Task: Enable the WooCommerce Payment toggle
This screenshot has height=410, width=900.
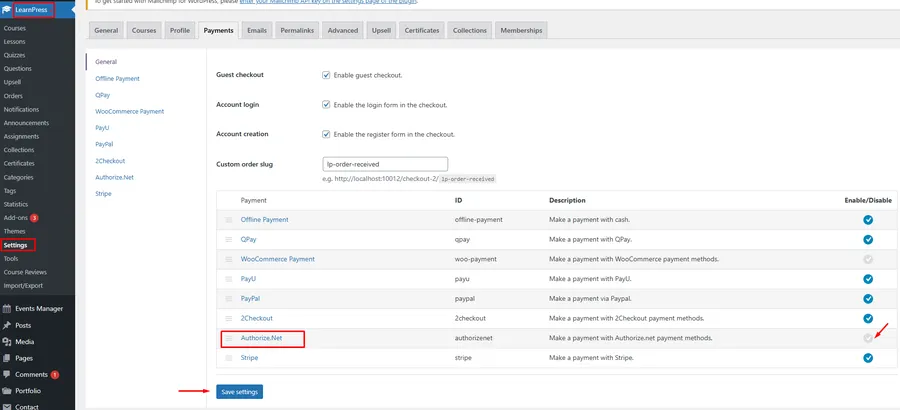Action: 868,259
